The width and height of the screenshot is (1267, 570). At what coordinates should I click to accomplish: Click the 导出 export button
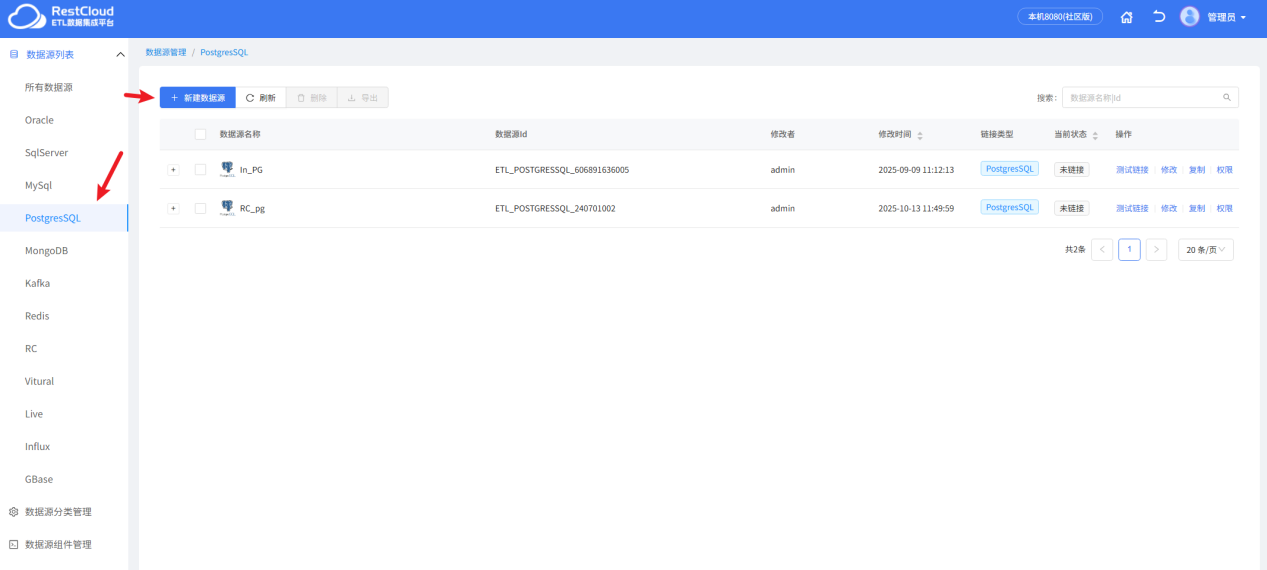tap(363, 98)
